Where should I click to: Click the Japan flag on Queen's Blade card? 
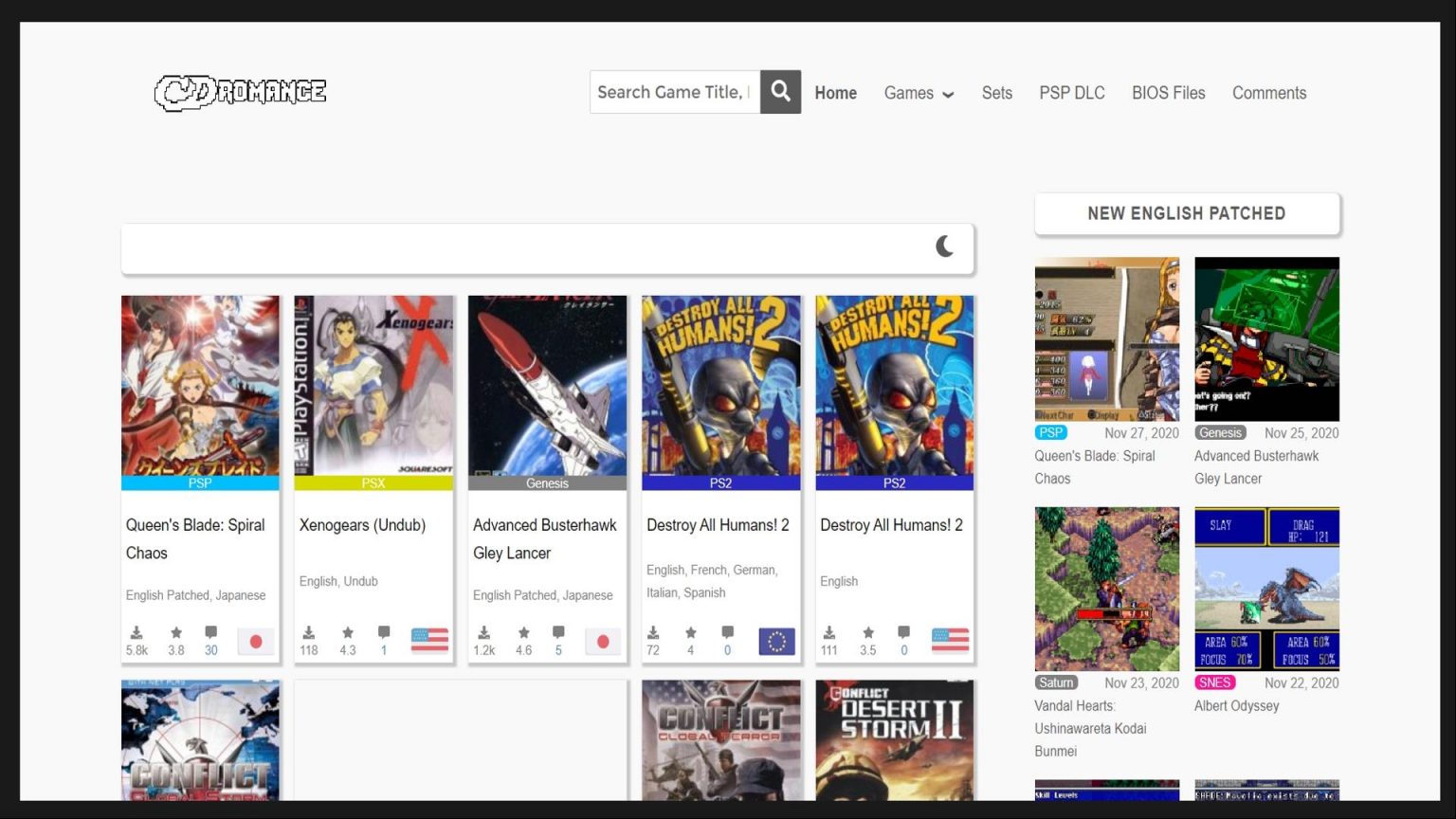click(256, 642)
